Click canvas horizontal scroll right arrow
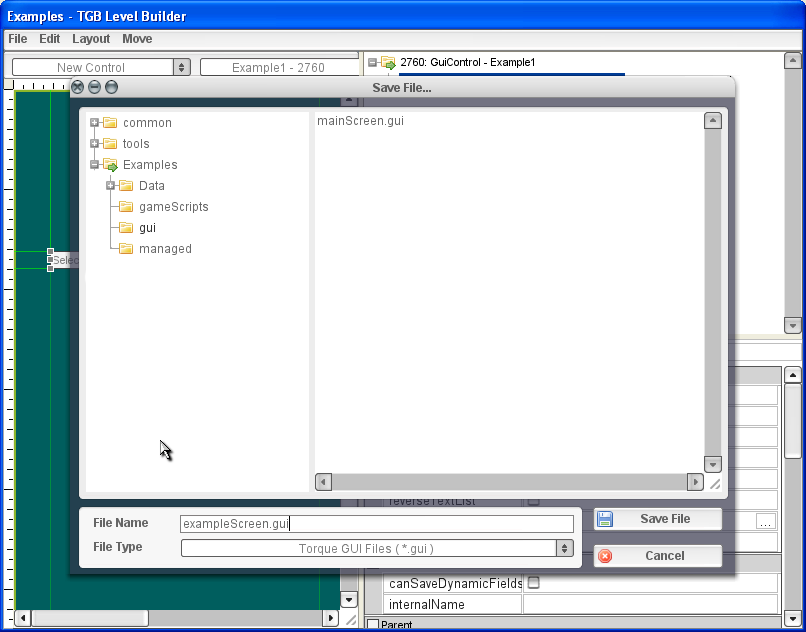 331,618
